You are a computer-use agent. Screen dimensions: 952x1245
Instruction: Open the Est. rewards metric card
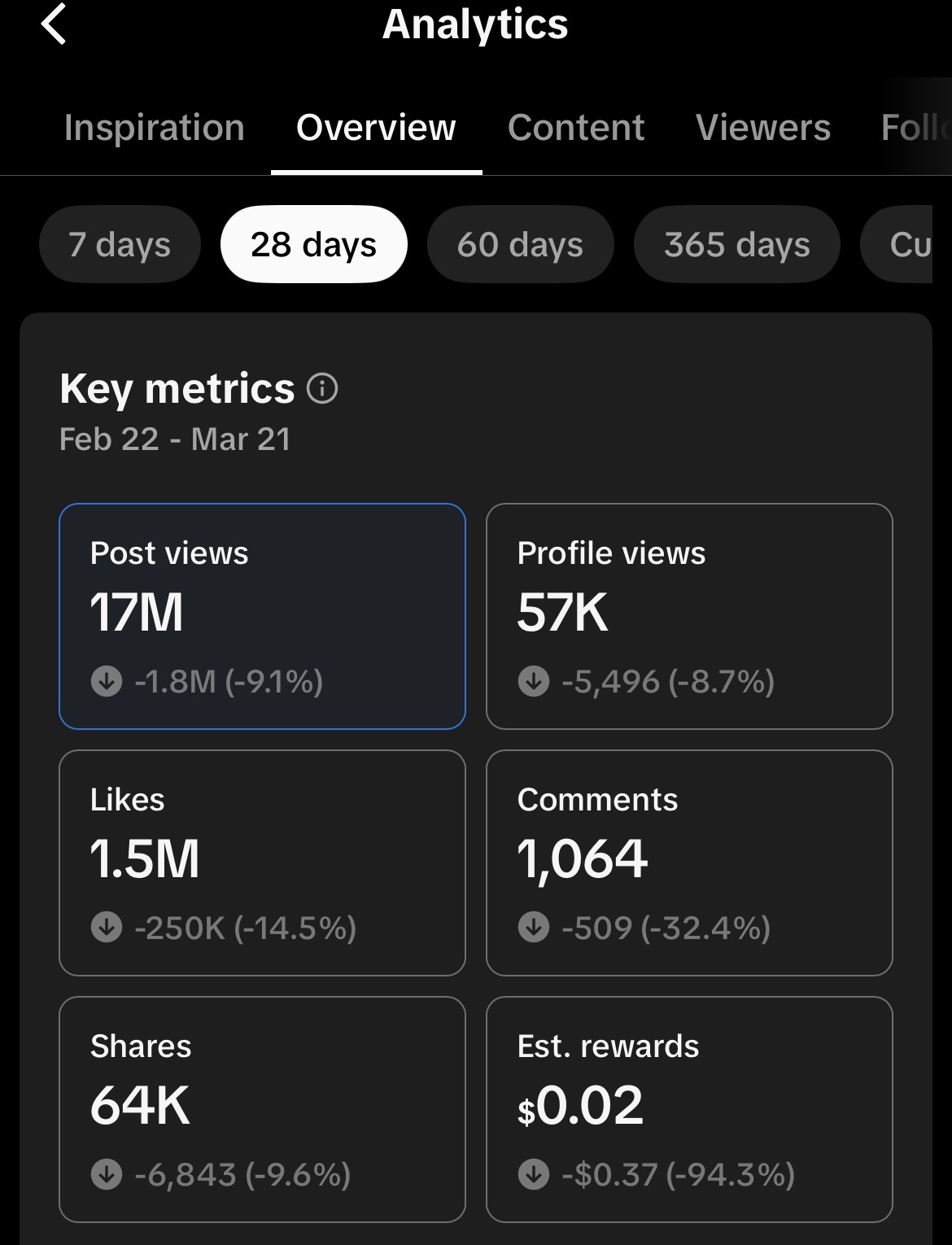(689, 1109)
